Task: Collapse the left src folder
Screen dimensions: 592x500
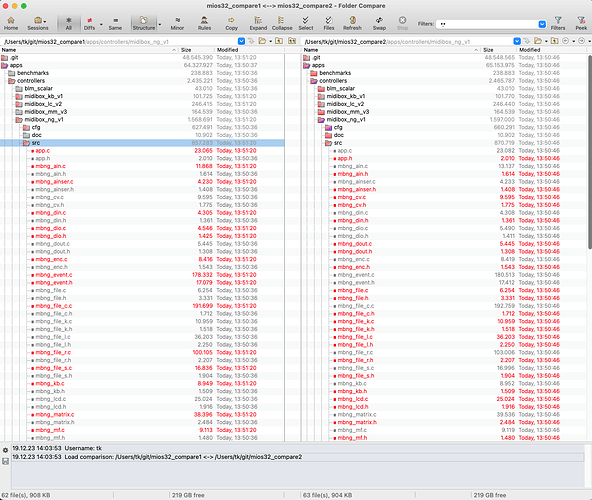Action: pyautogui.click(x=26, y=143)
